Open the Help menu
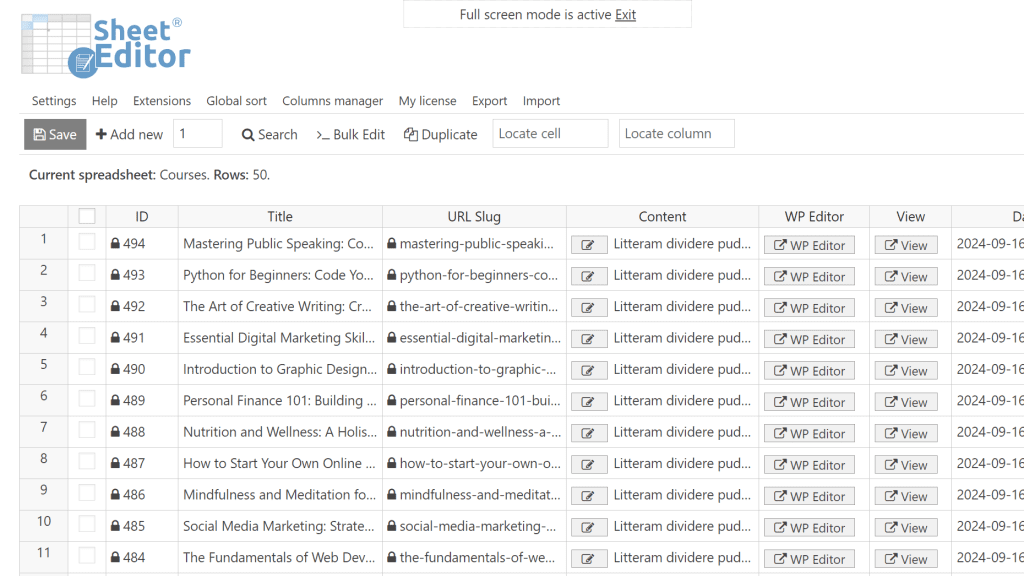The width and height of the screenshot is (1024, 576). tap(104, 101)
